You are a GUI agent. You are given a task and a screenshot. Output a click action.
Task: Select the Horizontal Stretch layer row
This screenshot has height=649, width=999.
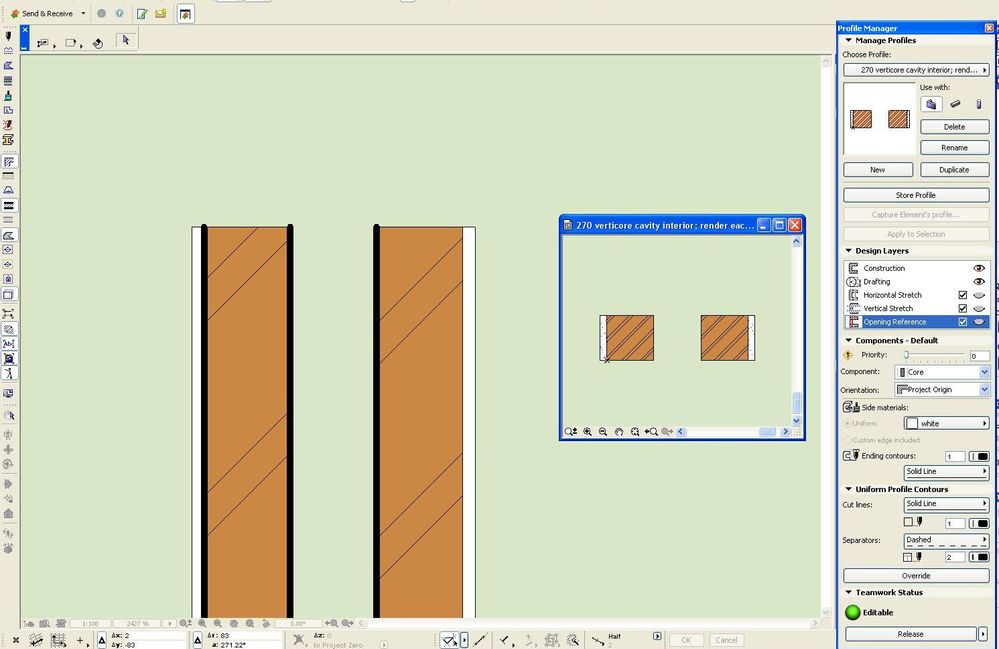[916, 295]
